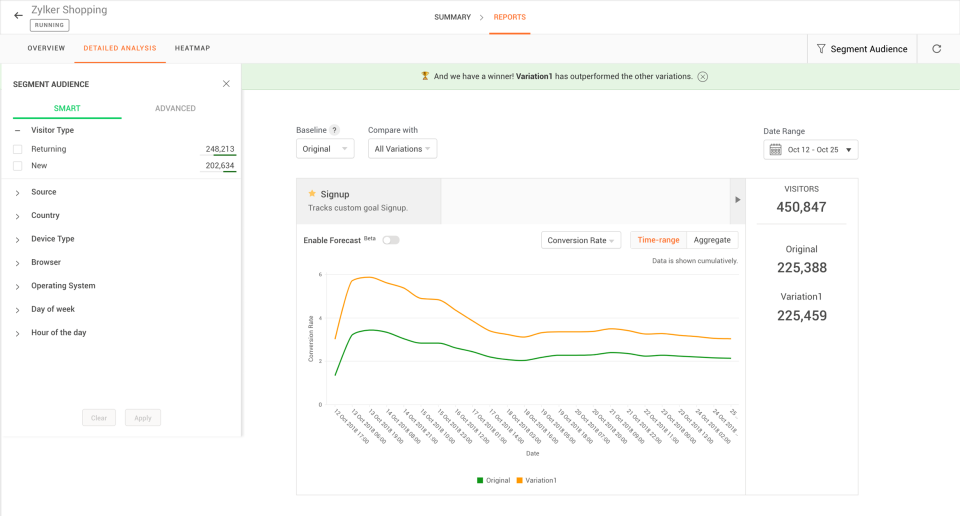The width and height of the screenshot is (960, 516).
Task: Click the Apply button in the segment panel
Action: (x=143, y=418)
